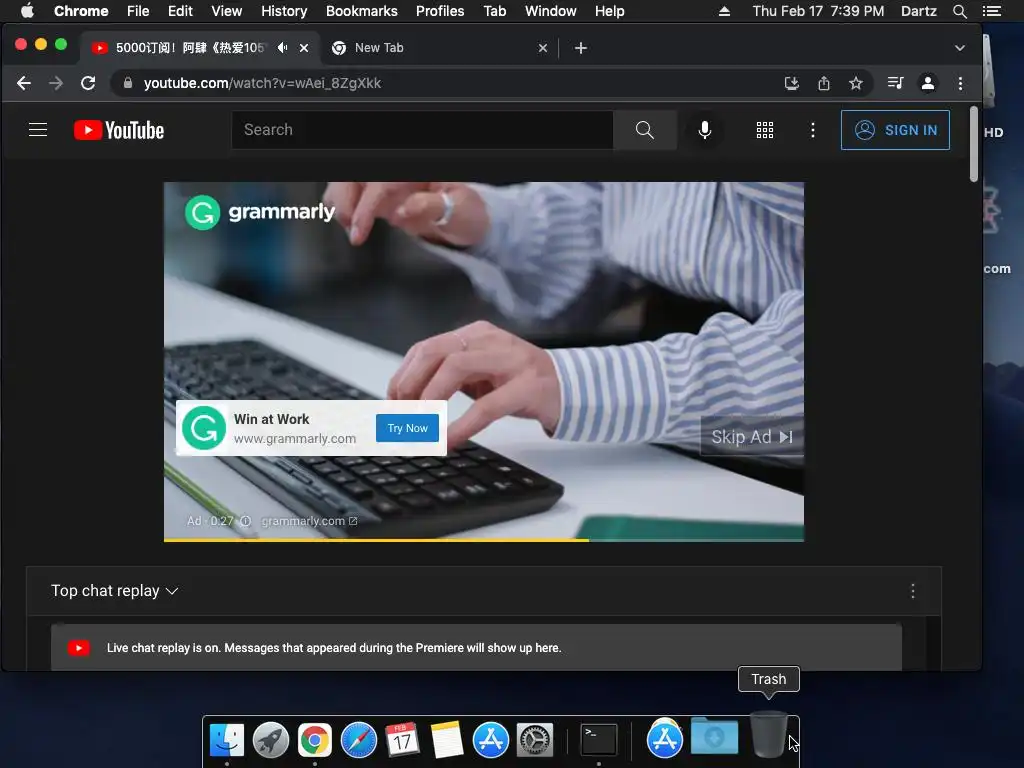Viewport: 1024px width, 768px height.
Task: Open a new tab with the plus button
Action: click(x=581, y=48)
